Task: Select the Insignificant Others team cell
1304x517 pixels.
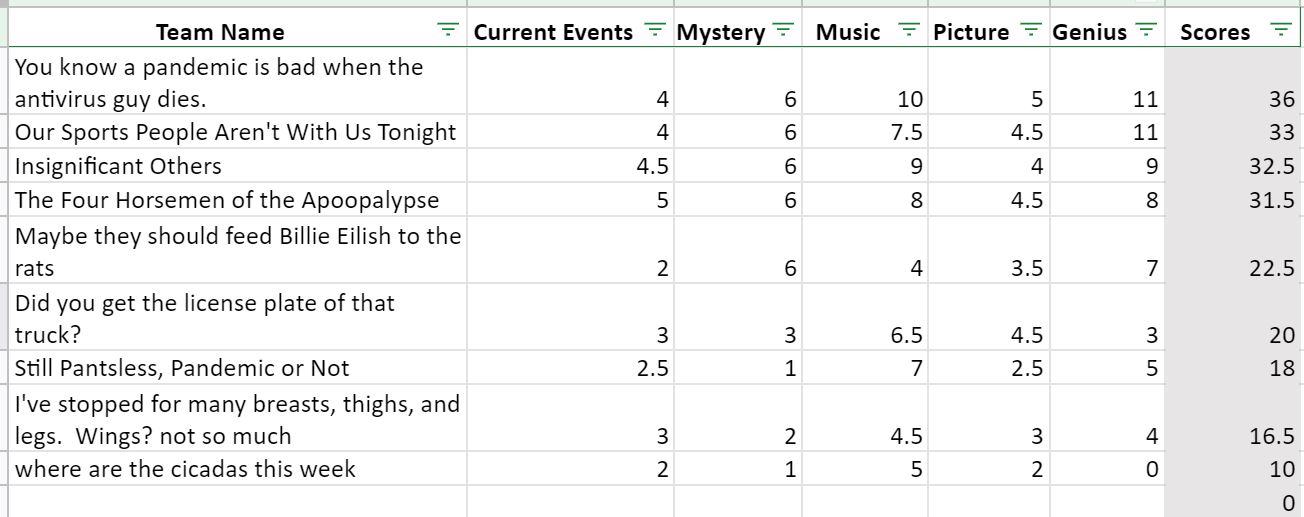Action: pyautogui.click(x=238, y=165)
